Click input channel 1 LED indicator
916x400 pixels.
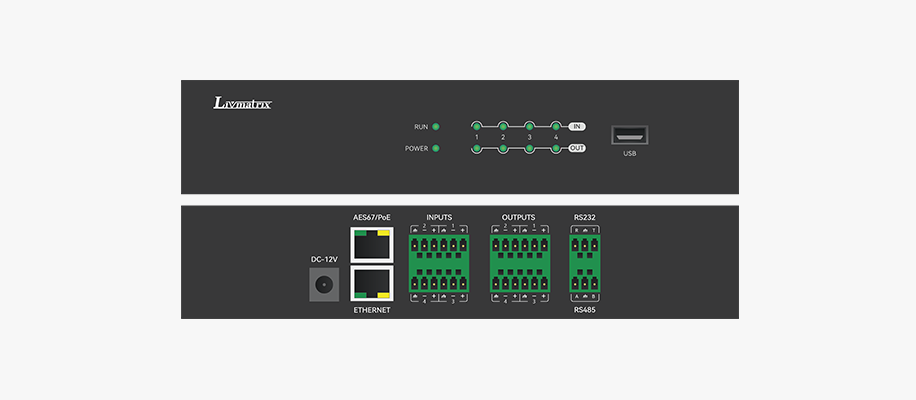coord(477,127)
